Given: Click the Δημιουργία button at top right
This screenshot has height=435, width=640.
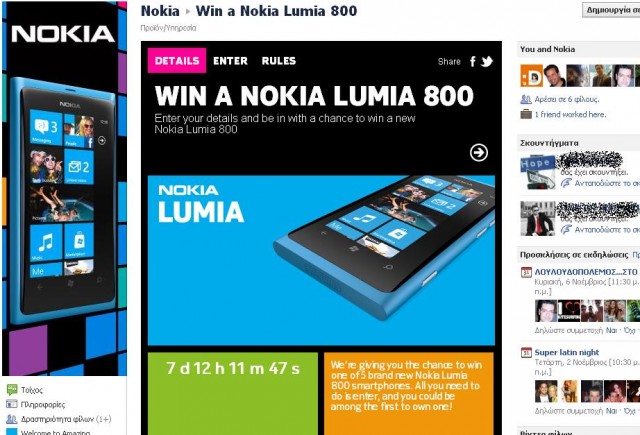Looking at the screenshot, I should pos(611,10).
